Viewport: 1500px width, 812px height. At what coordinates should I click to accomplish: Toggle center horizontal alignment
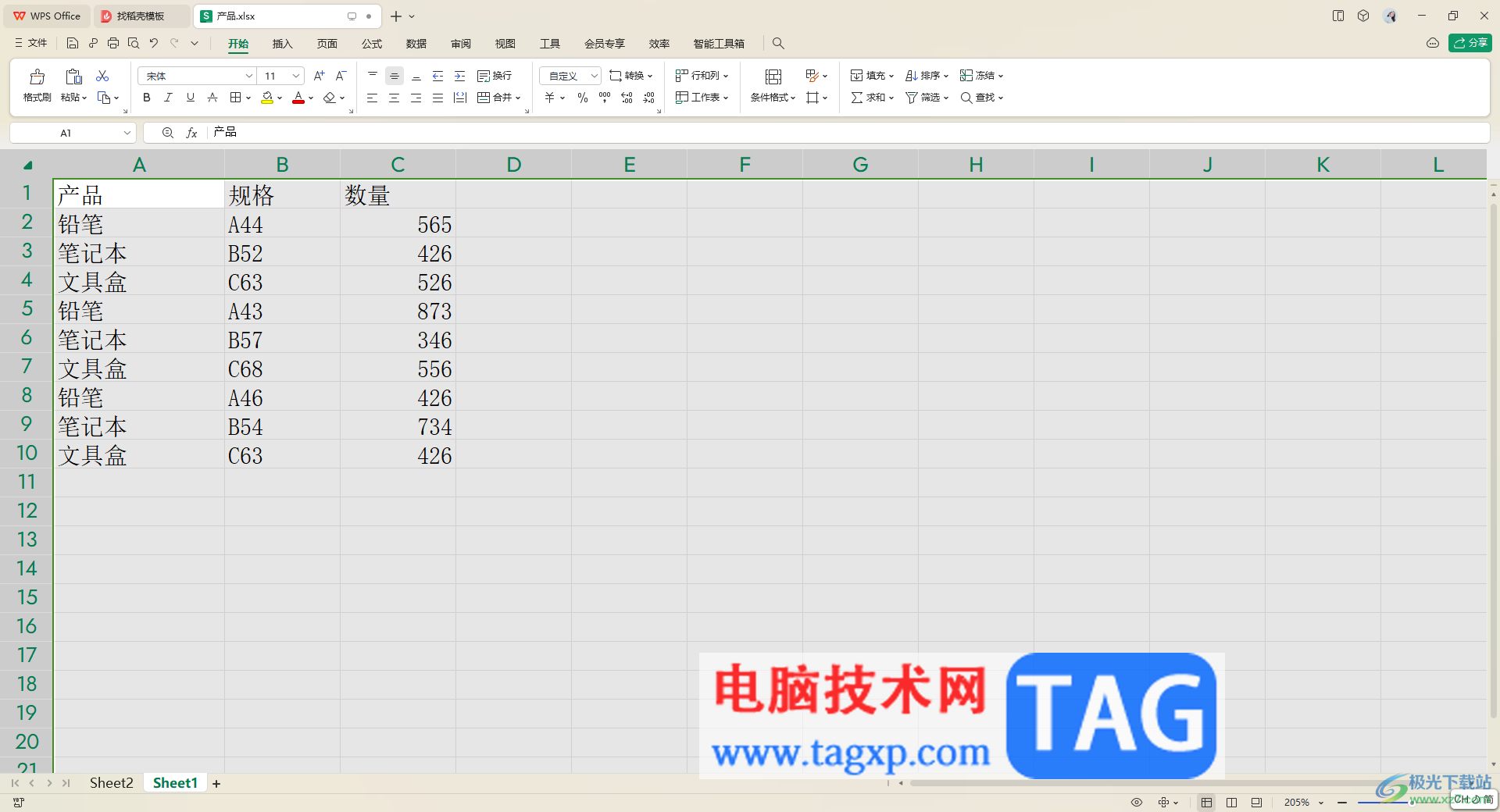(x=395, y=98)
